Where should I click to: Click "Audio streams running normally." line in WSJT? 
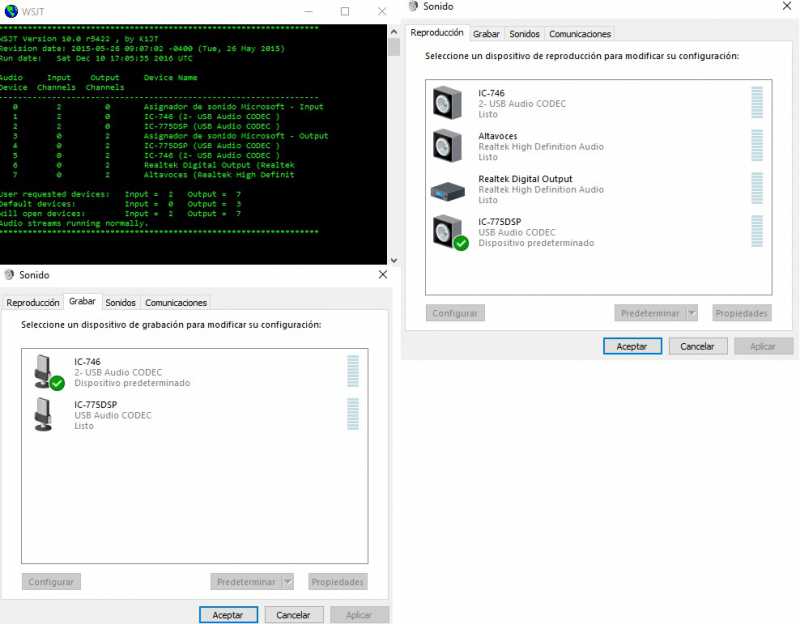click(73, 223)
